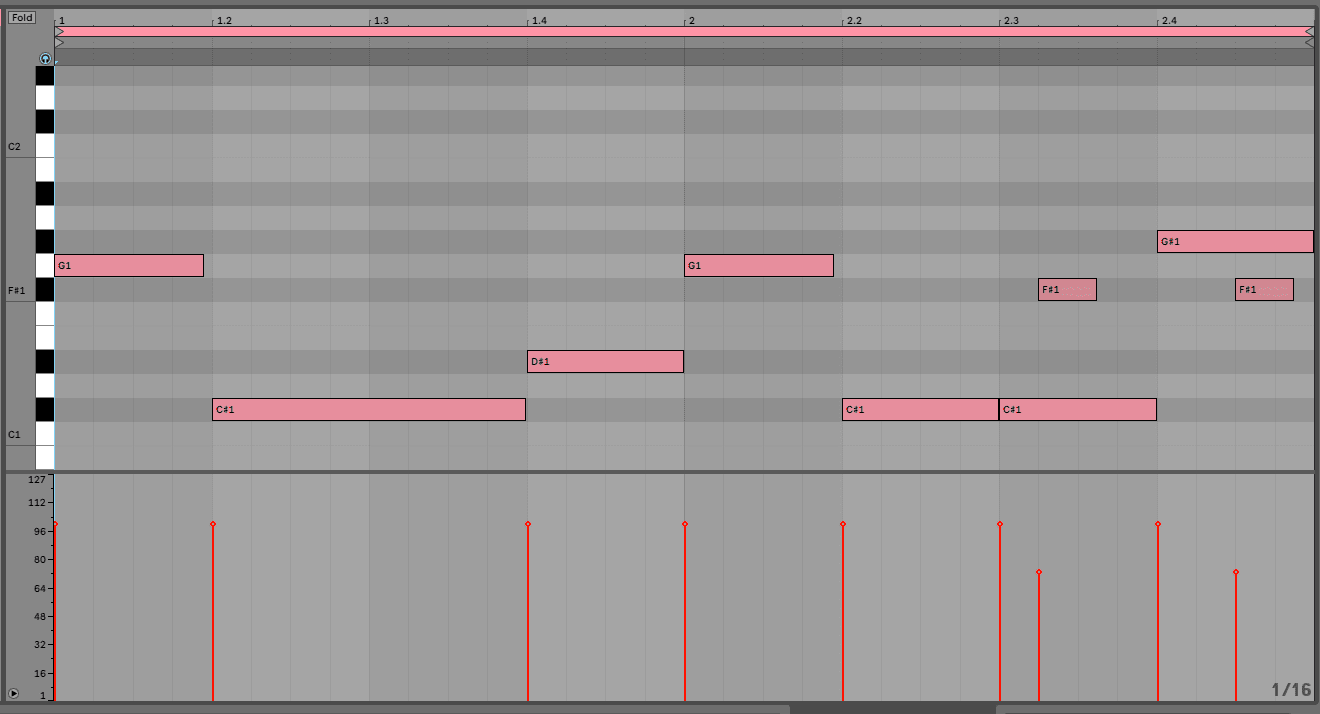Click the loop start marker on the pink loop brace
This screenshot has height=714, width=1320.
[x=59, y=32]
